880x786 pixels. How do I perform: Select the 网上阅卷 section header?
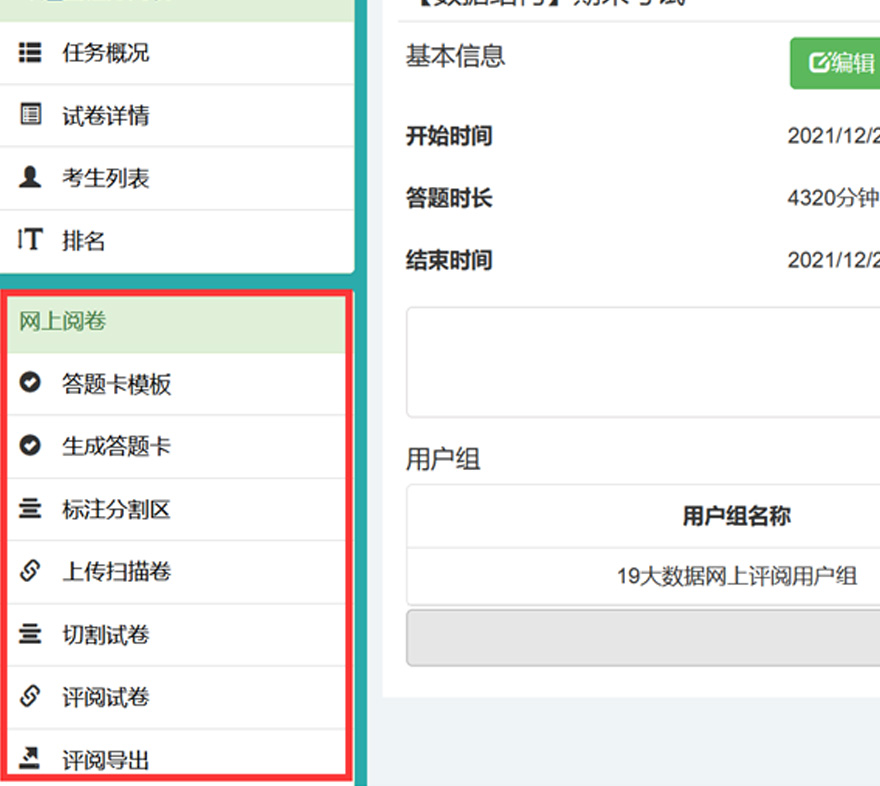click(x=63, y=321)
